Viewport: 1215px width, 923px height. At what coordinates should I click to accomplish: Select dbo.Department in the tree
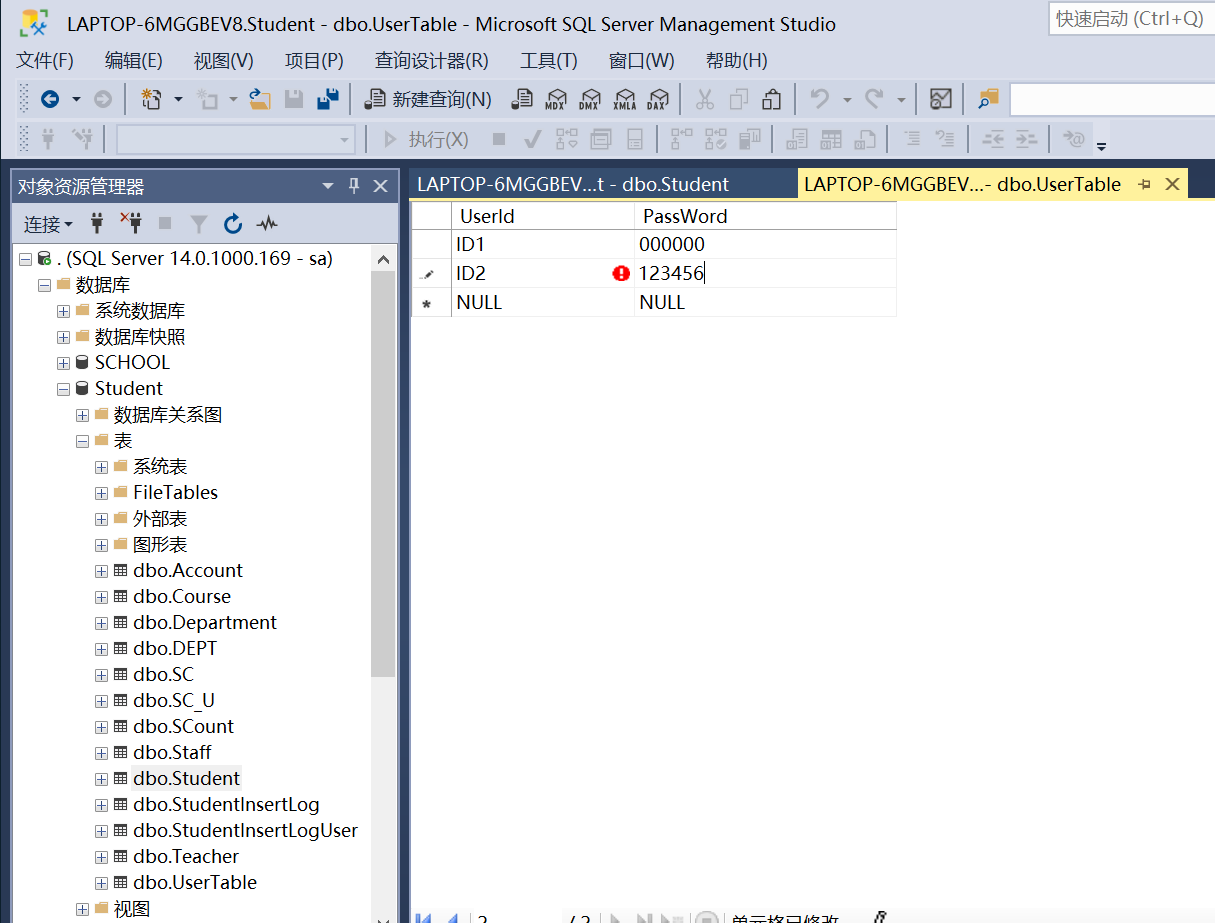pos(205,623)
